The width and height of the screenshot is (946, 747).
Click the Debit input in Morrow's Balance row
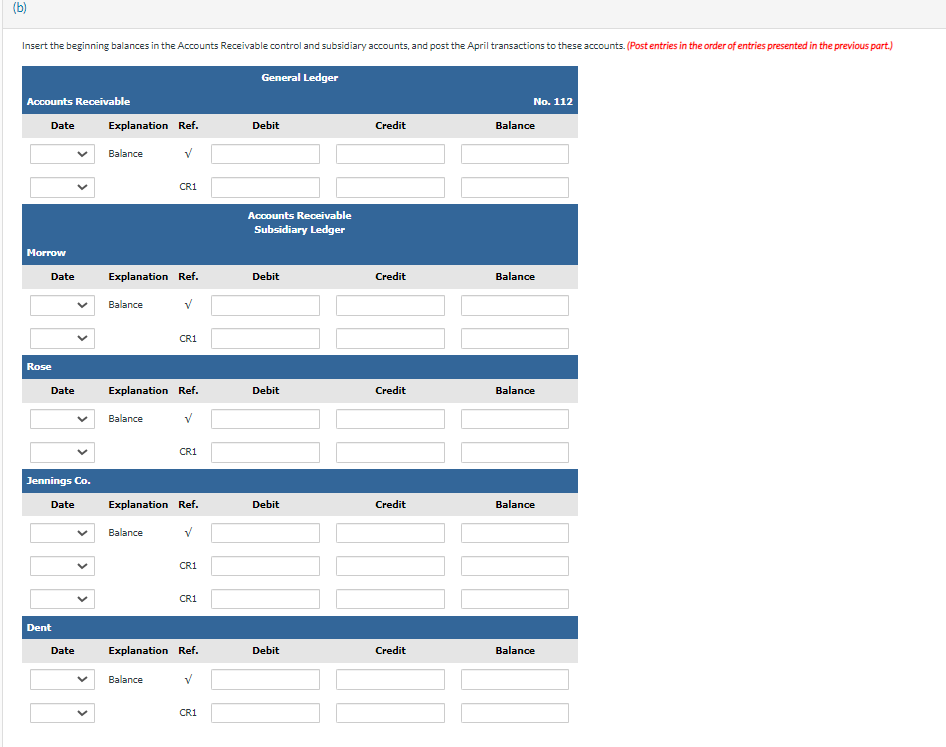[x=265, y=304]
